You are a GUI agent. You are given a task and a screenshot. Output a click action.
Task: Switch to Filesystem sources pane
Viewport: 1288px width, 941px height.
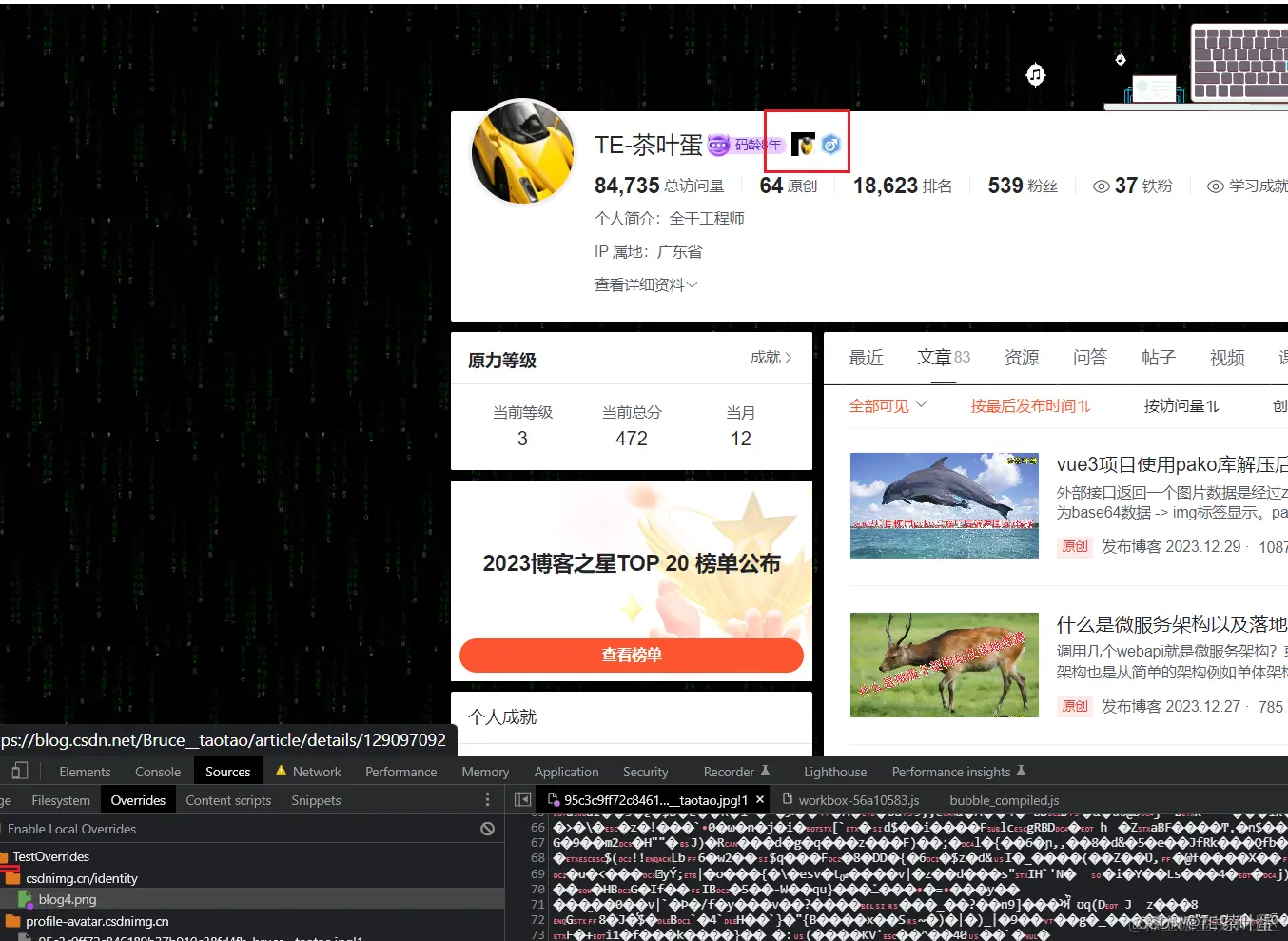tap(61, 800)
